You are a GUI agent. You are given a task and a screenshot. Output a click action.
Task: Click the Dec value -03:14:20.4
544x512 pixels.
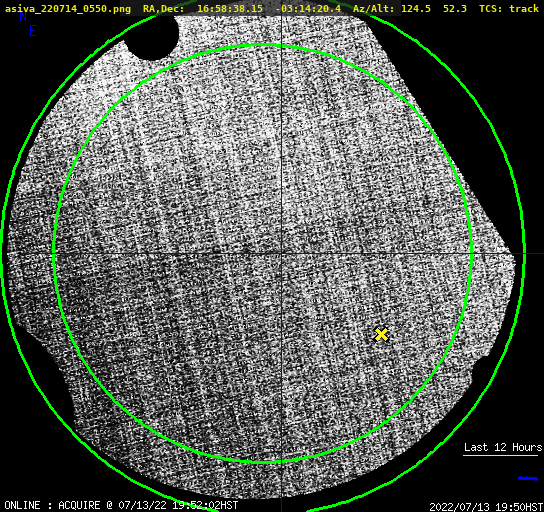[x=308, y=9]
